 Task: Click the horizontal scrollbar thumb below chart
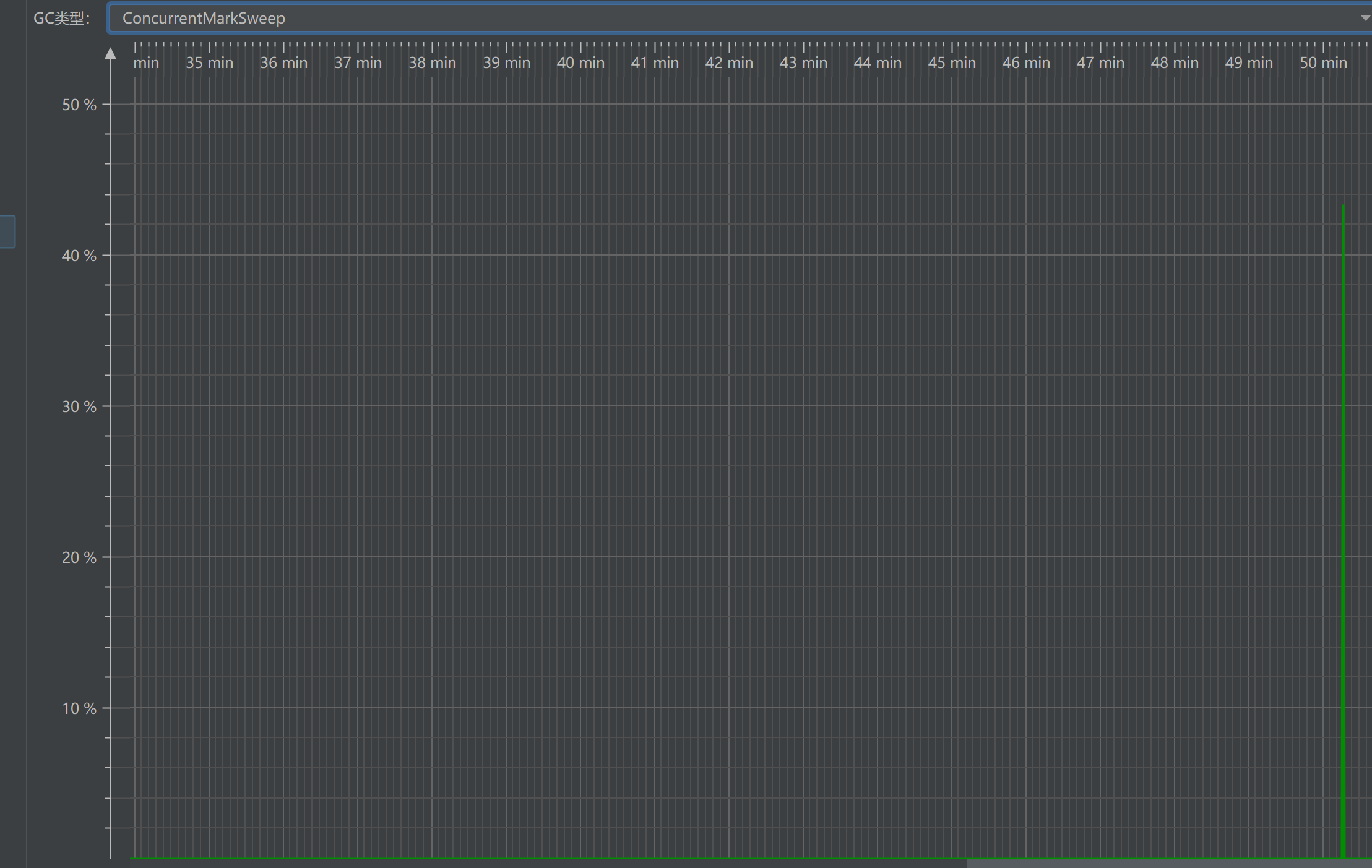click(x=1168, y=863)
